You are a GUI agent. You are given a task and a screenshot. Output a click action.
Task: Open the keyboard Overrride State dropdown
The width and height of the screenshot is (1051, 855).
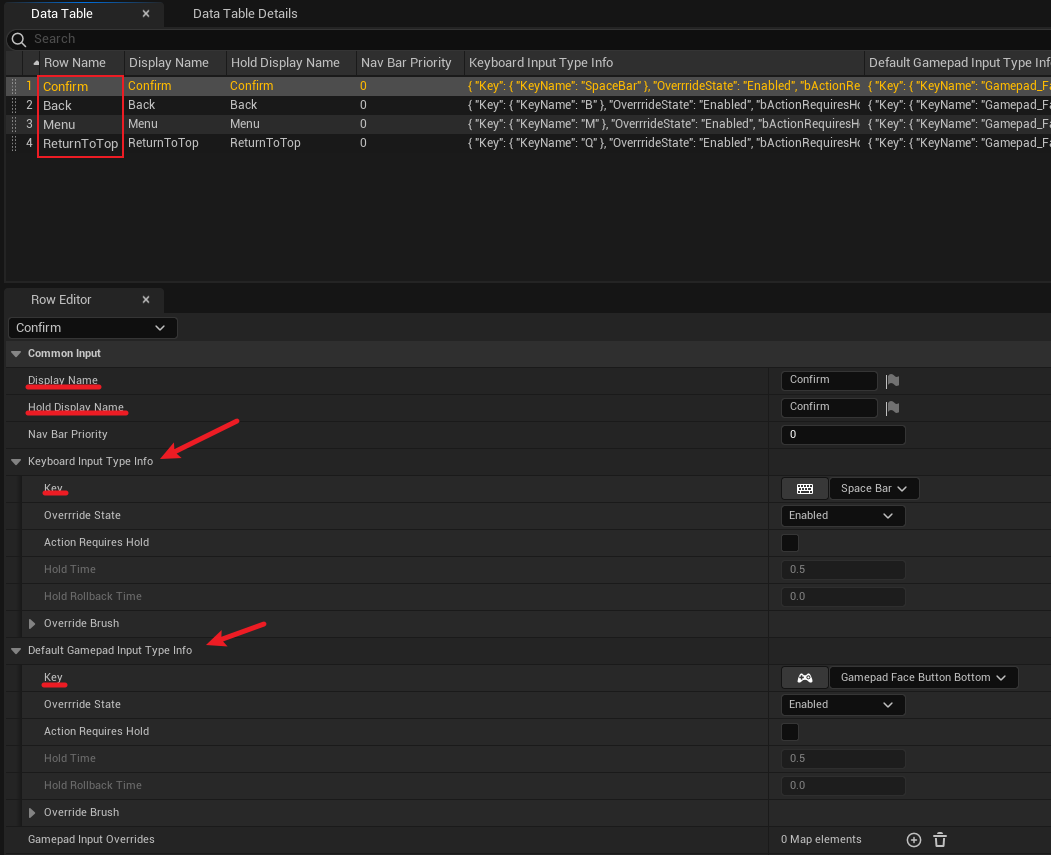coord(843,515)
